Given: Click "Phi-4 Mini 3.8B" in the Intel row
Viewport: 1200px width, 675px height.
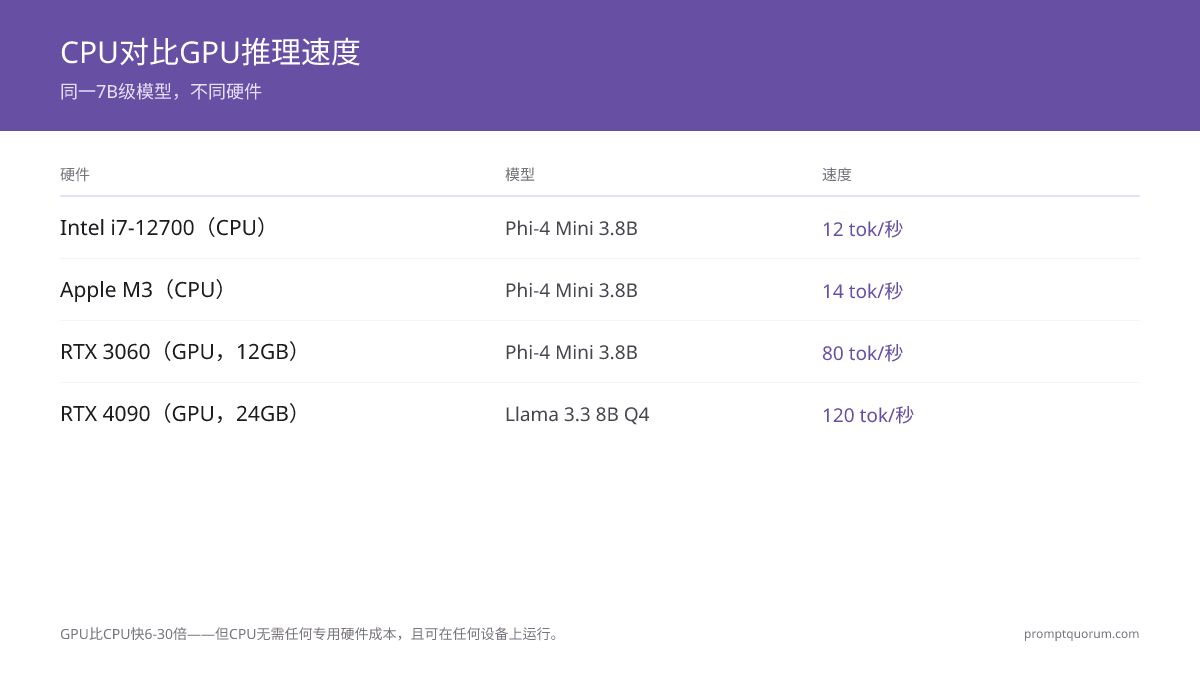Looking at the screenshot, I should pos(571,228).
